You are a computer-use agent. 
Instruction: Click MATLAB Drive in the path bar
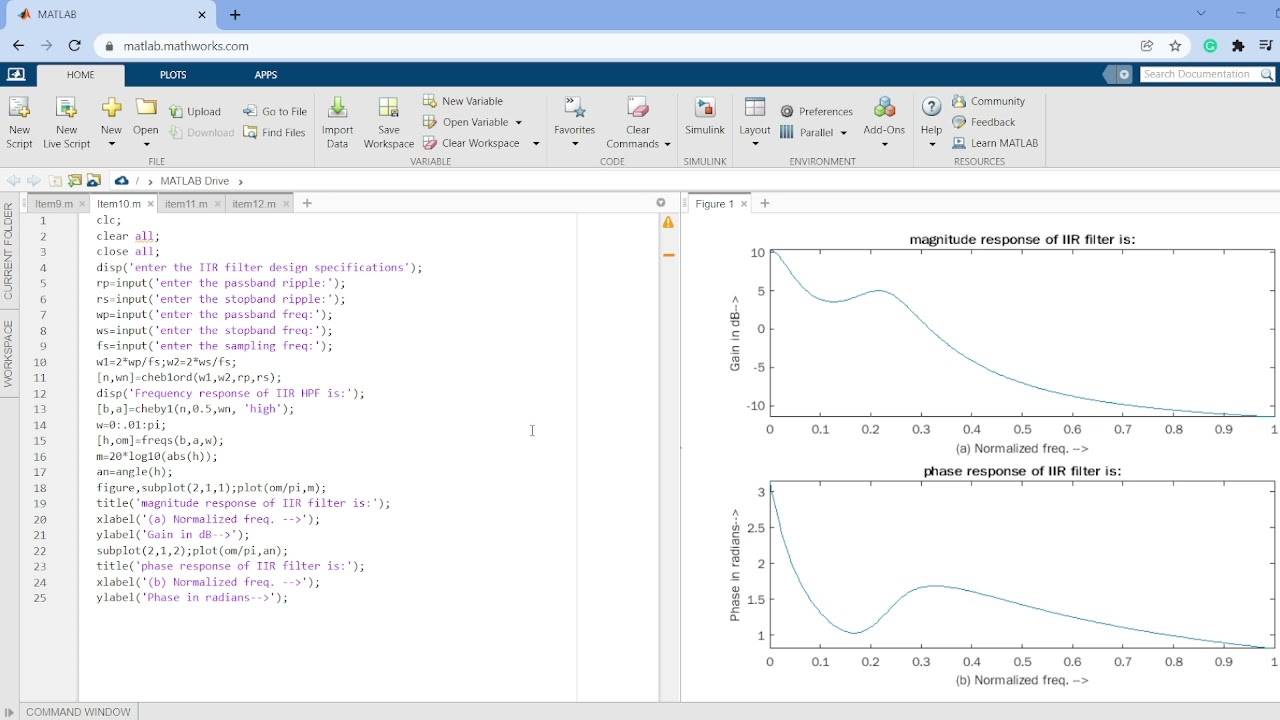click(x=195, y=181)
